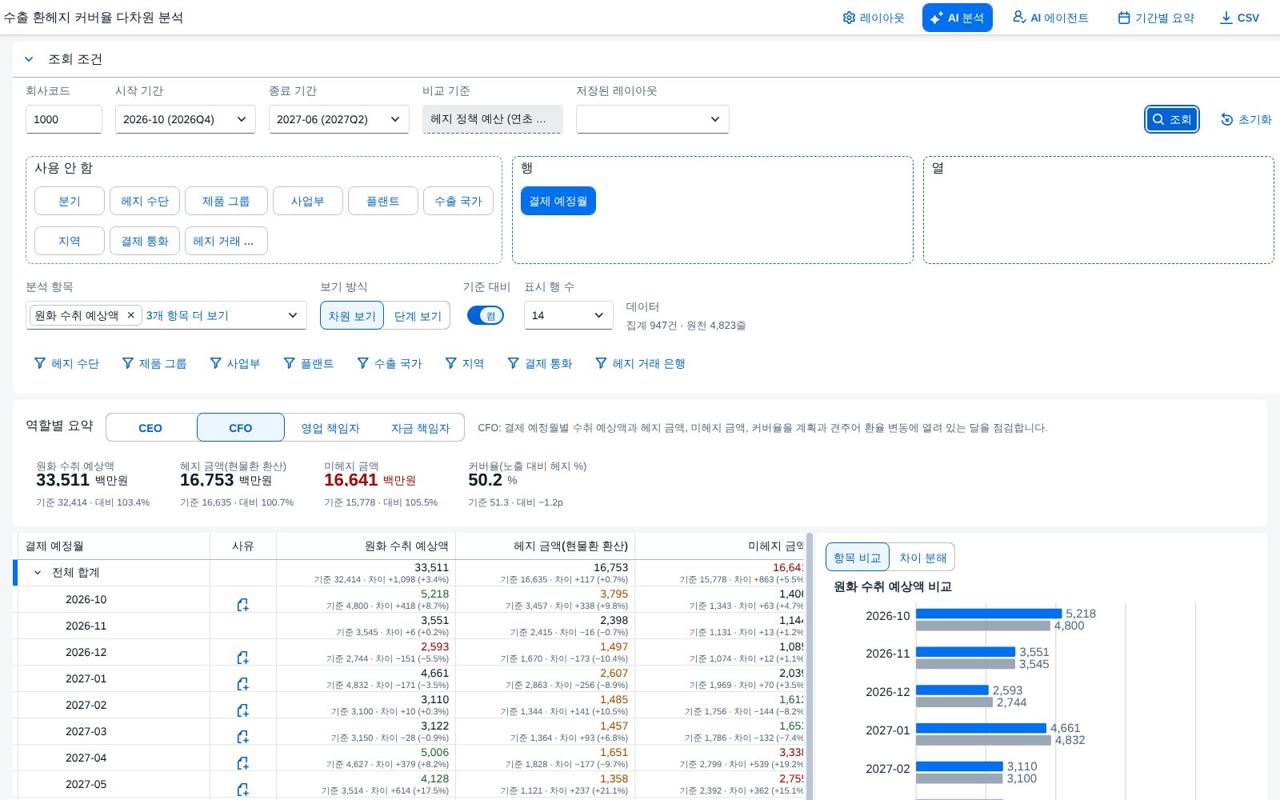Toggle the 기준 대비 switch
Screen dimensions: 1280x800
coord(485,315)
